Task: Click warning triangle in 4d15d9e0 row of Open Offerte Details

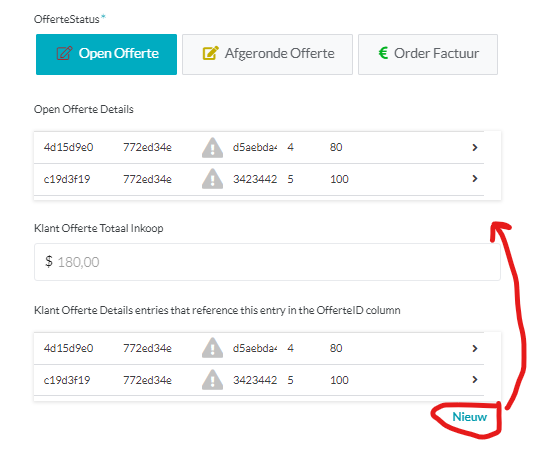Action: 212,148
